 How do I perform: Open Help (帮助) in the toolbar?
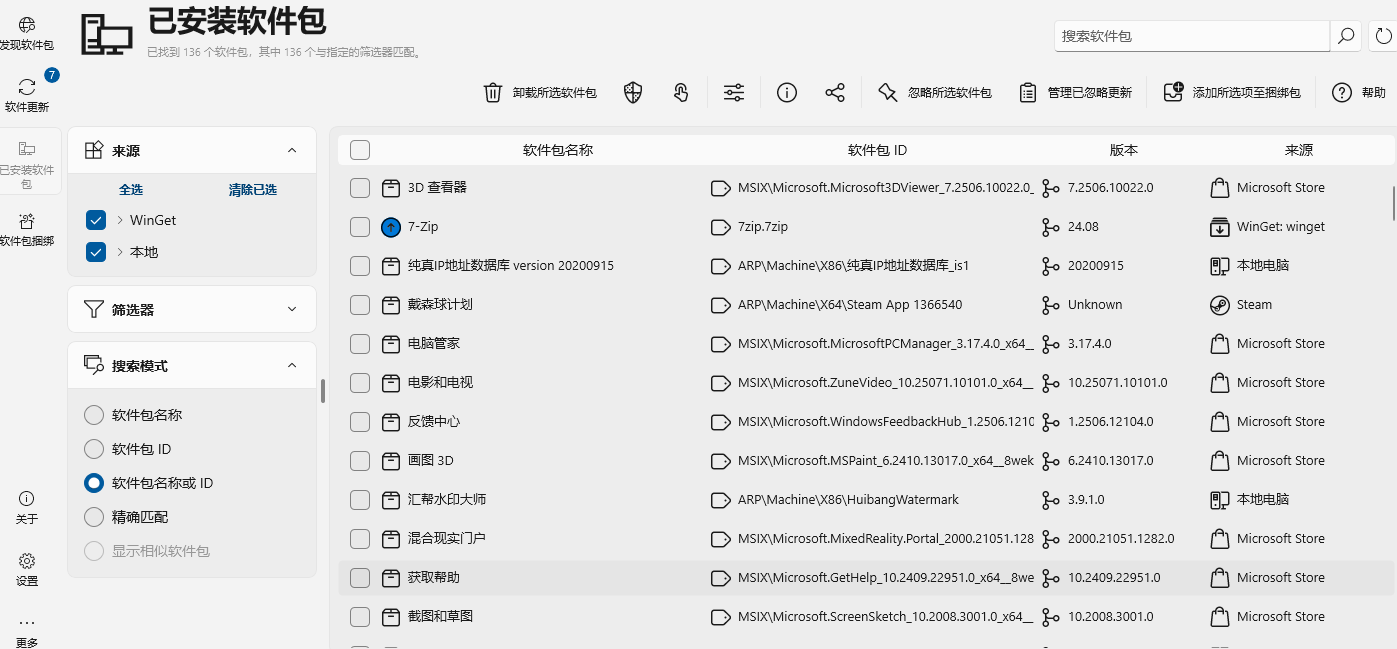click(1359, 92)
